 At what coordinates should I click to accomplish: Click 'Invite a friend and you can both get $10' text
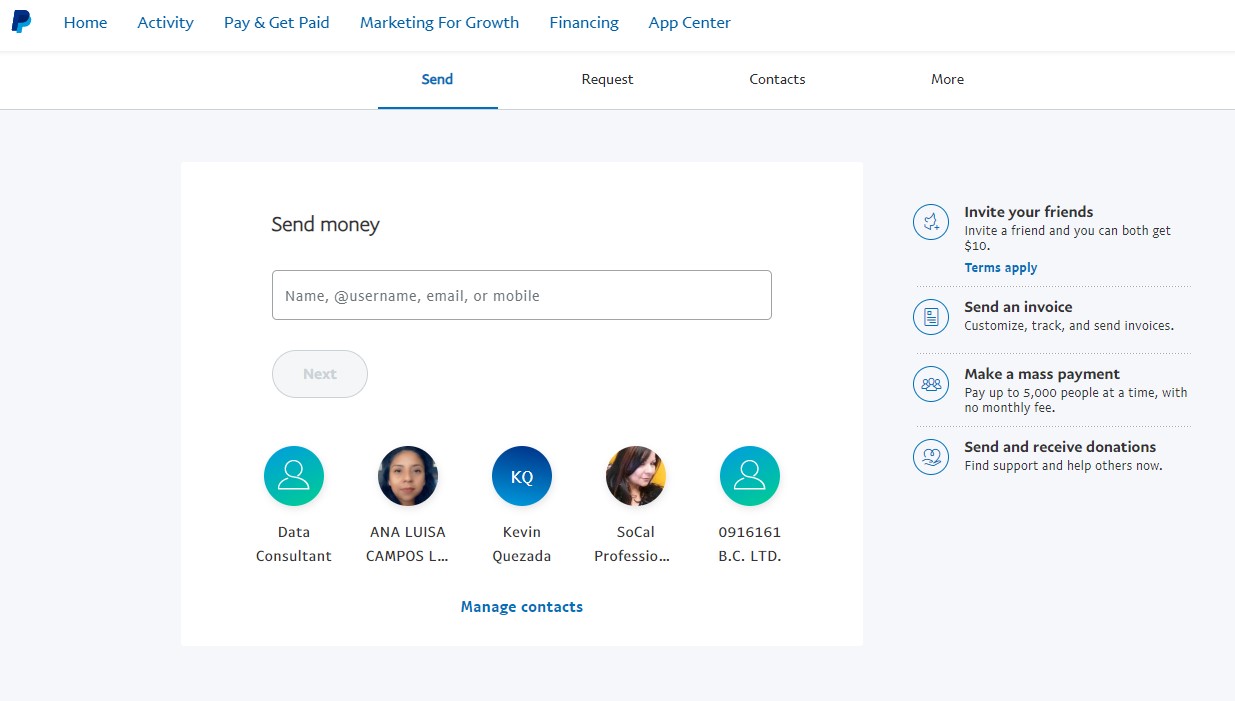pos(1067,238)
